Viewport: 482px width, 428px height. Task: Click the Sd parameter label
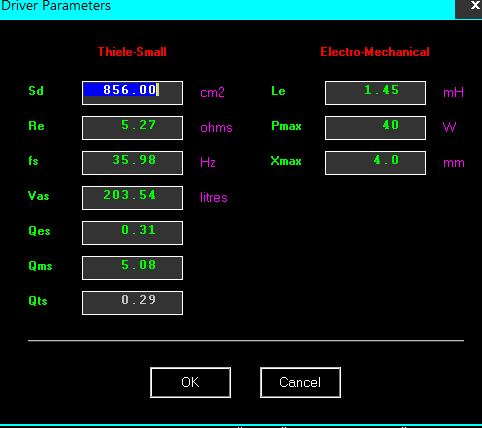(36, 91)
